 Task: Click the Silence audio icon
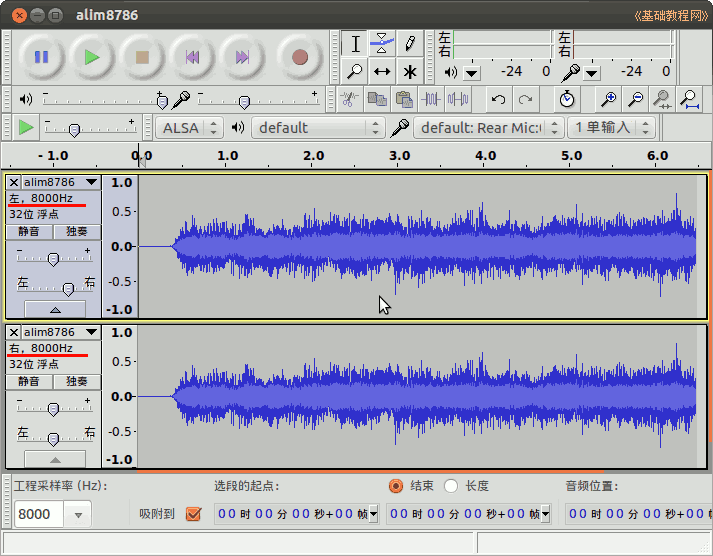pyautogui.click(x=458, y=99)
